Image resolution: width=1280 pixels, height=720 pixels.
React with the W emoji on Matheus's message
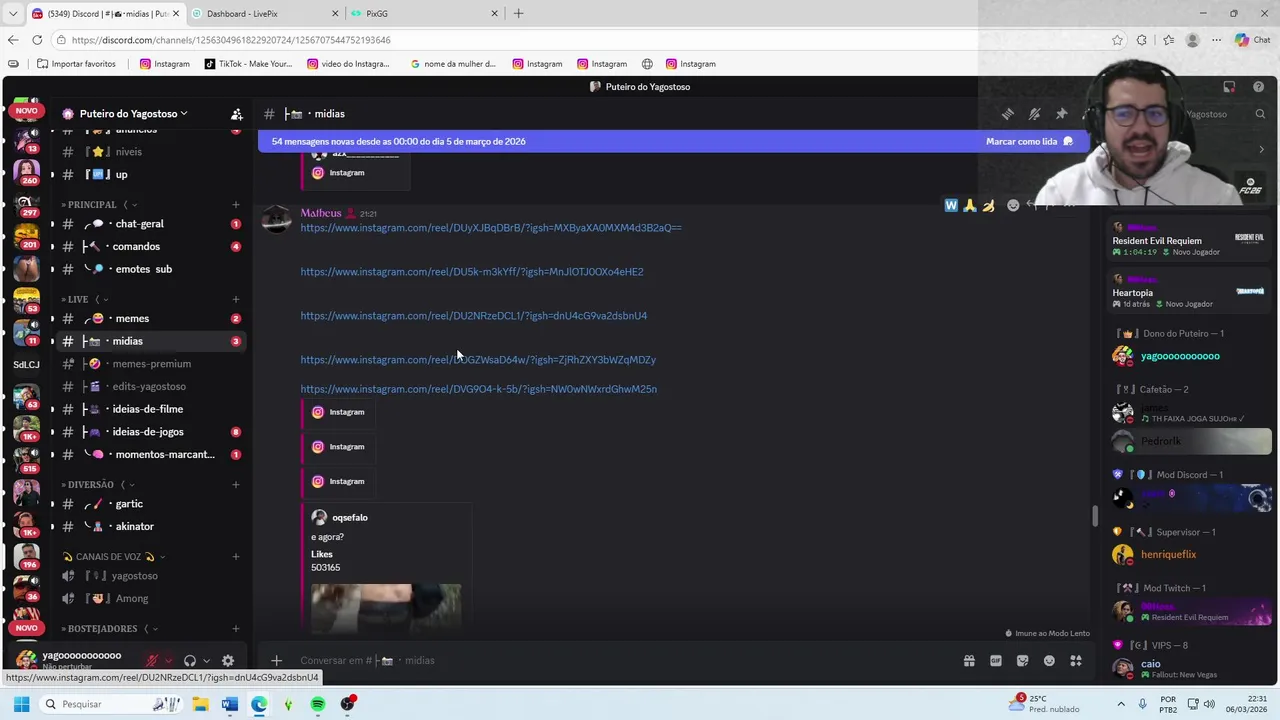click(951, 205)
